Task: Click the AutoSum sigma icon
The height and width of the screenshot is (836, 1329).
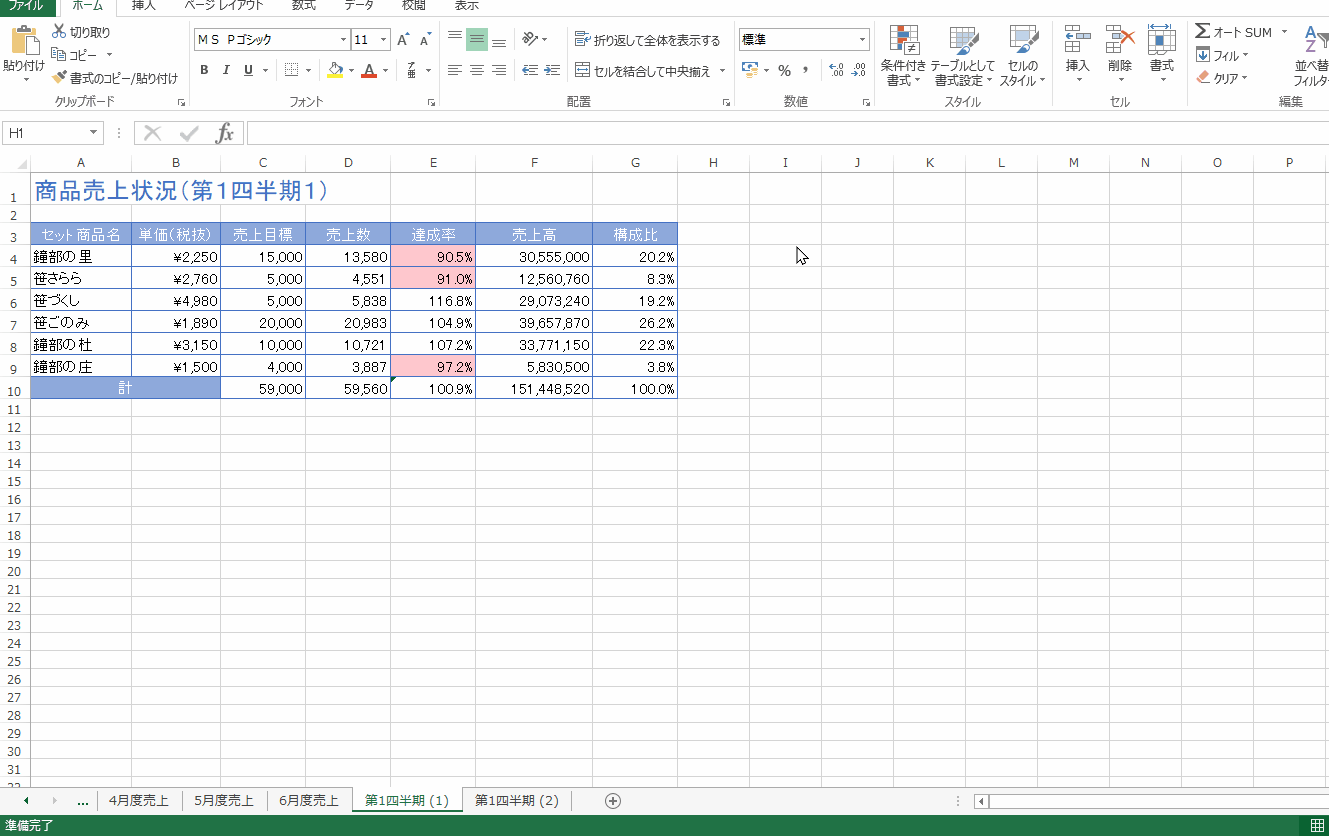Action: pos(1203,32)
